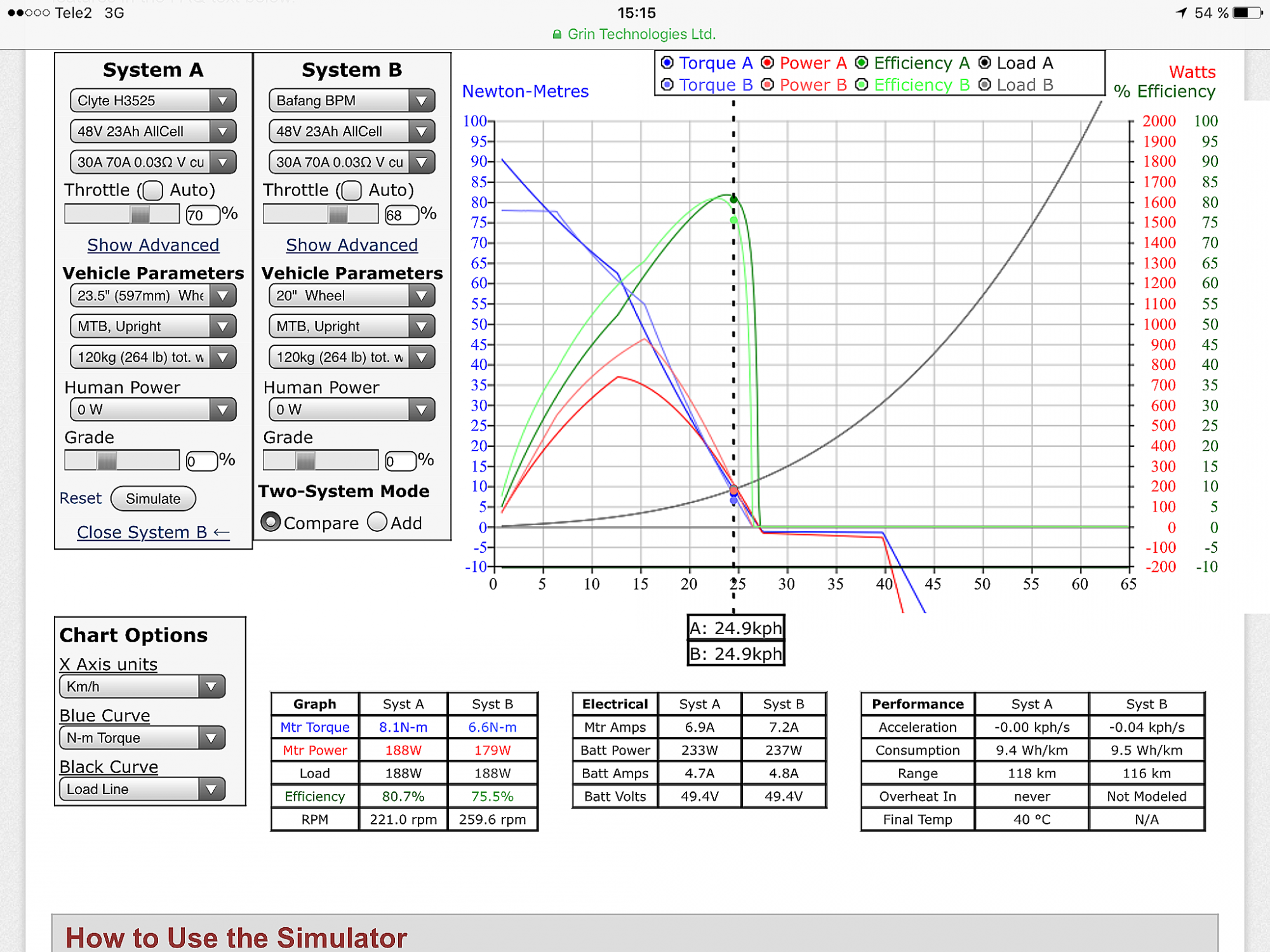Click the Simulate button

[x=153, y=499]
